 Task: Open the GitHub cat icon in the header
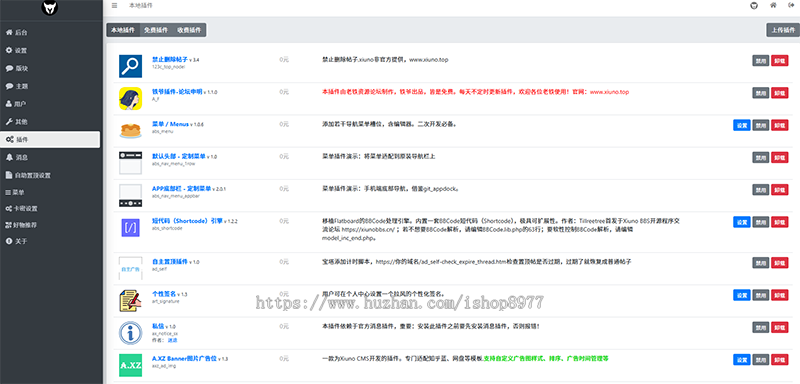coord(754,6)
